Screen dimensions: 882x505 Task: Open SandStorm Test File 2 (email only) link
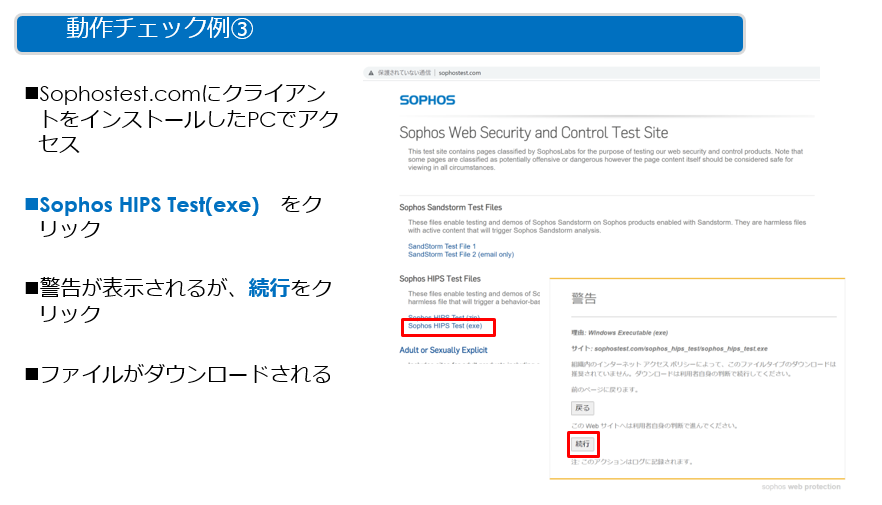[461, 254]
